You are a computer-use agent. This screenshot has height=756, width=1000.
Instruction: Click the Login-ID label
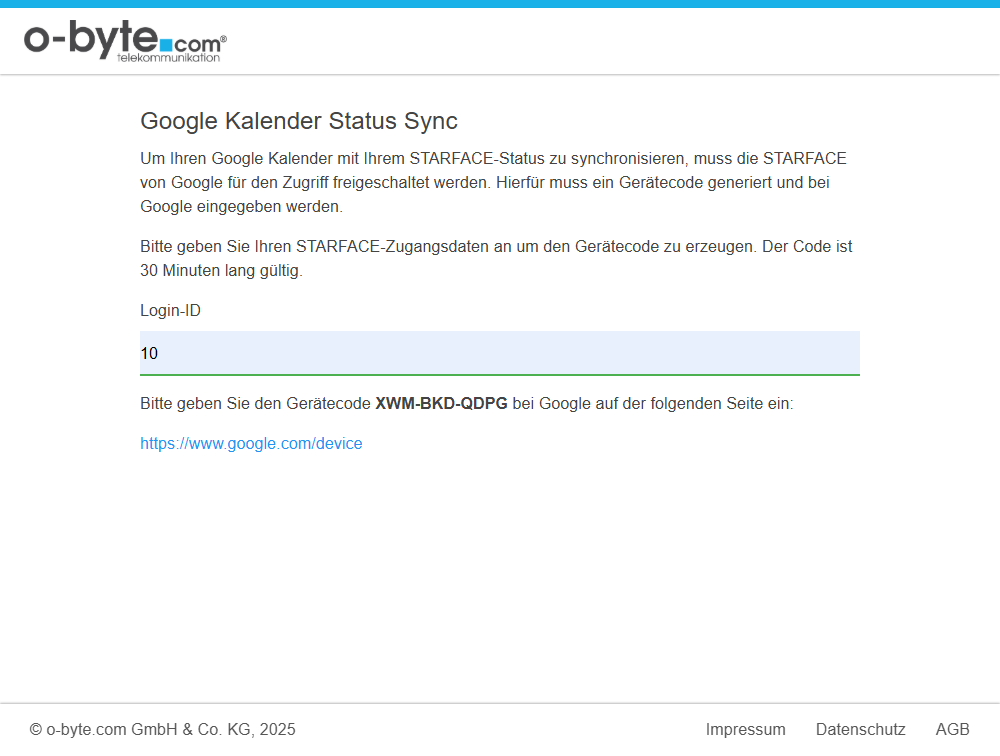170,311
